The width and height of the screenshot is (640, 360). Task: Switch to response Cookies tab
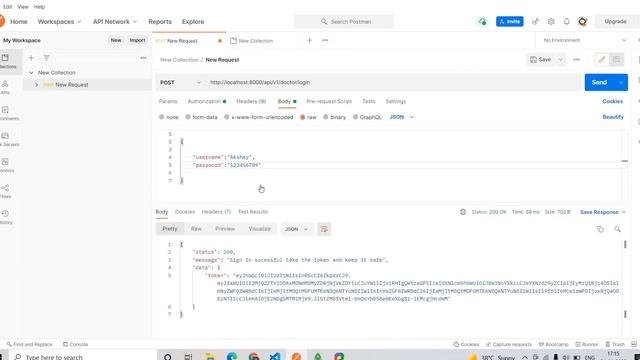184,212
